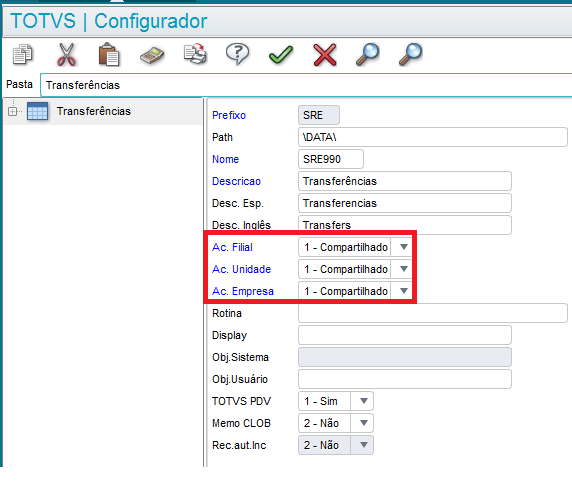Click the Desc. Inglês field Transfers
Viewport: 572px width, 493px height.
405,224
